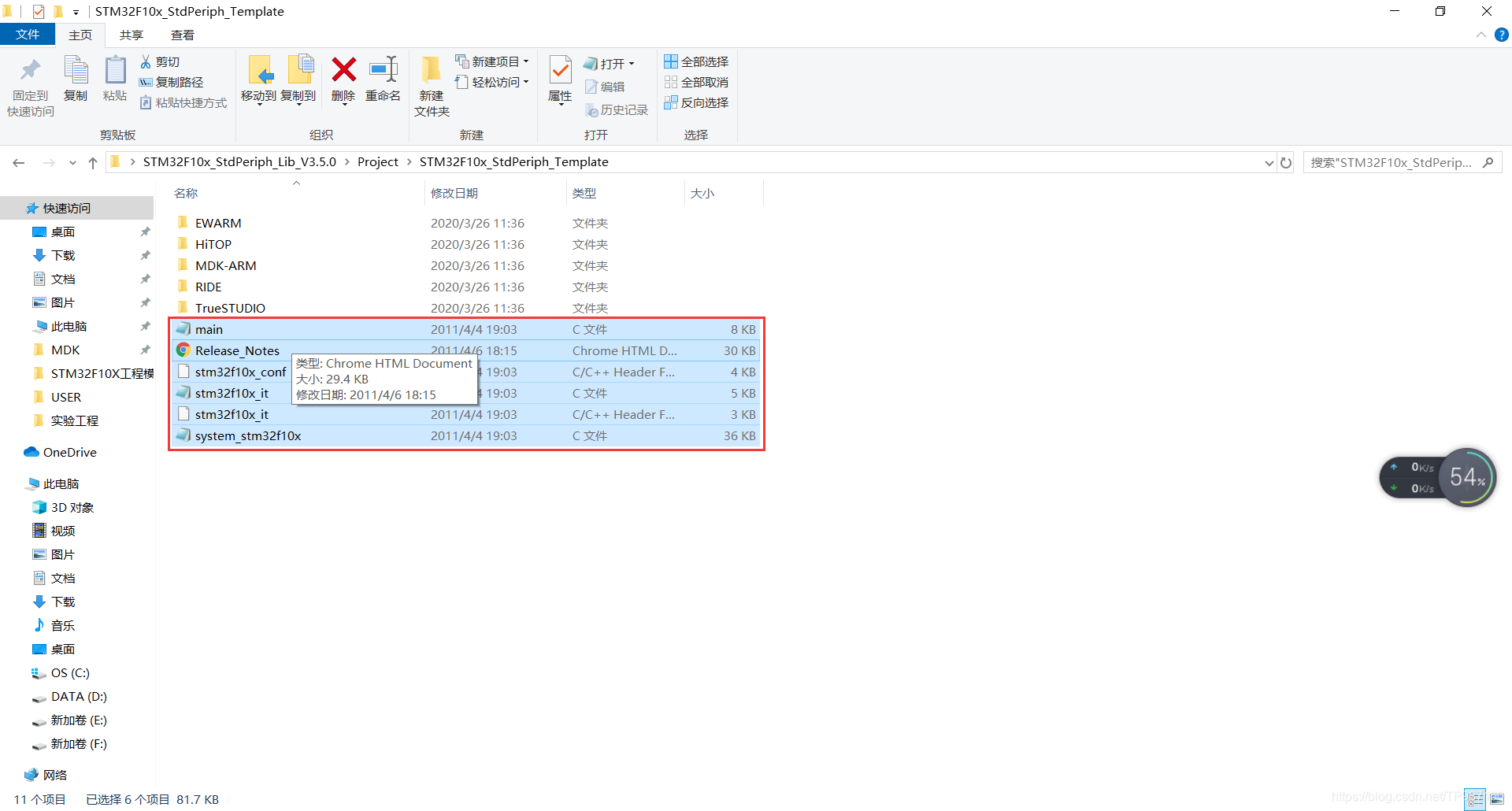
Task: Open the Copy To (复制到) menu
Action: pos(298,80)
